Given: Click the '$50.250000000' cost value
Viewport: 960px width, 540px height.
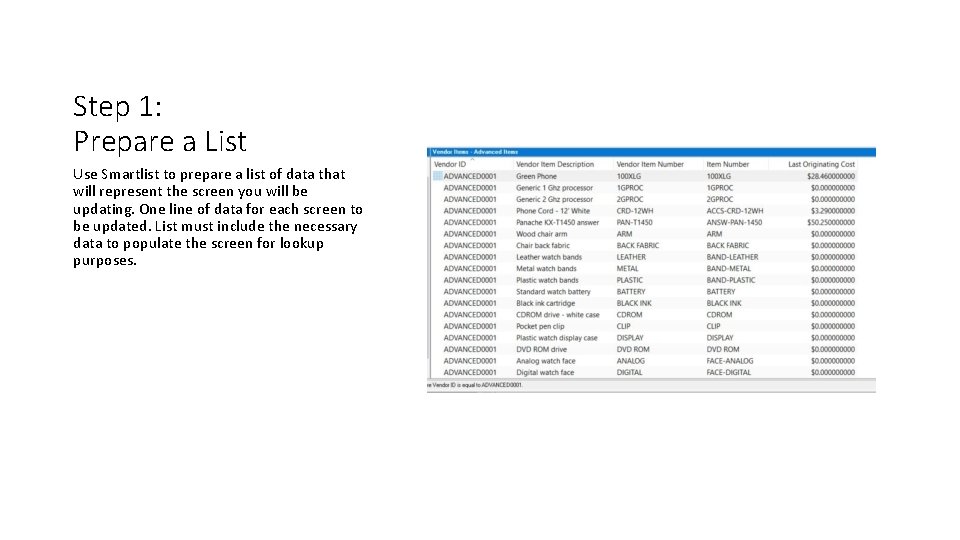Looking at the screenshot, I should point(831,223).
